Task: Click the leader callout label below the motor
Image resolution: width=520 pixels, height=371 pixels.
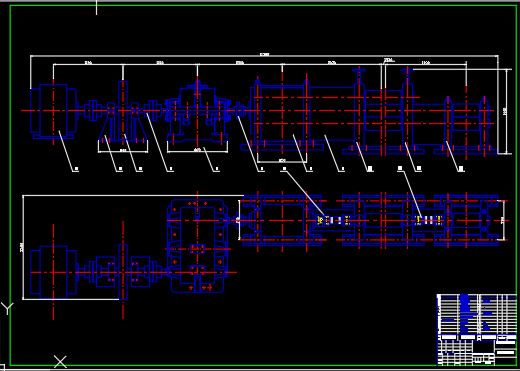Action: tap(76, 169)
